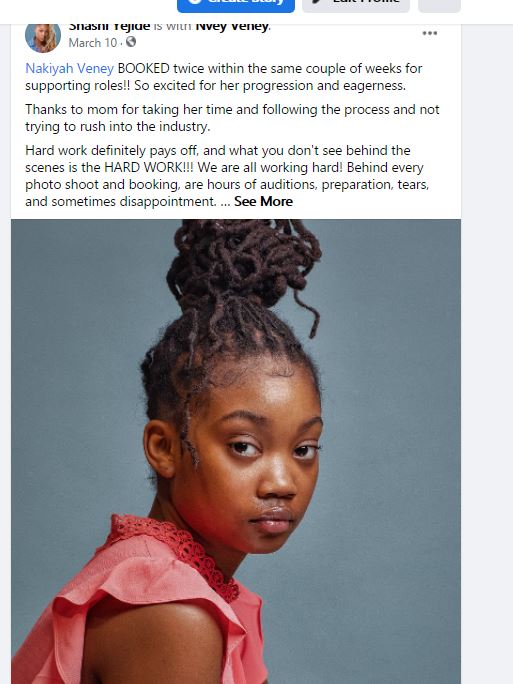Image resolution: width=513 pixels, height=684 pixels.
Task: Click the plus icon on Create Story
Action: 195,1
